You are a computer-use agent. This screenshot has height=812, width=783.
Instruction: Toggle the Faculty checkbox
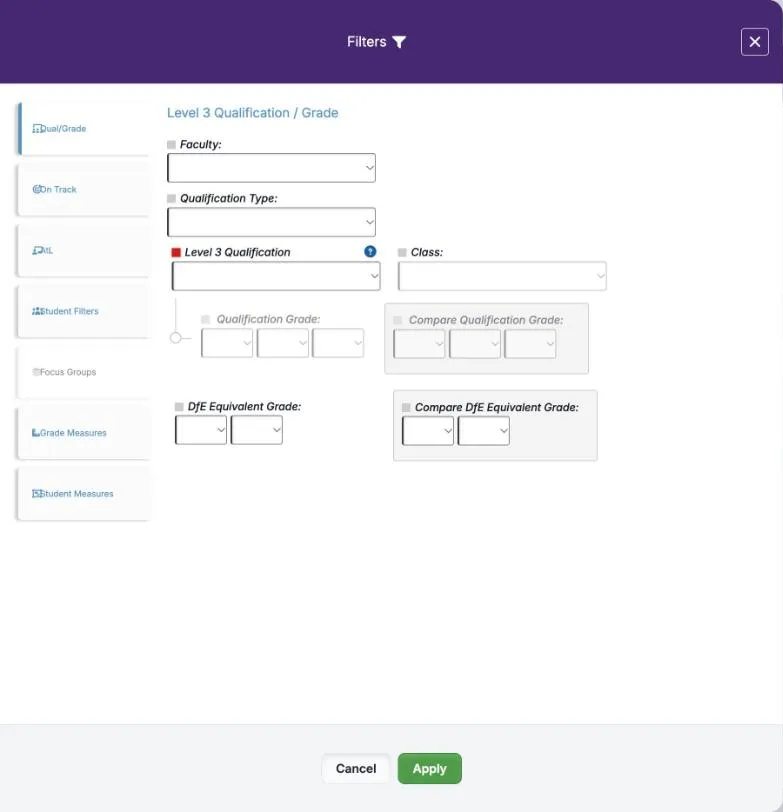171,144
